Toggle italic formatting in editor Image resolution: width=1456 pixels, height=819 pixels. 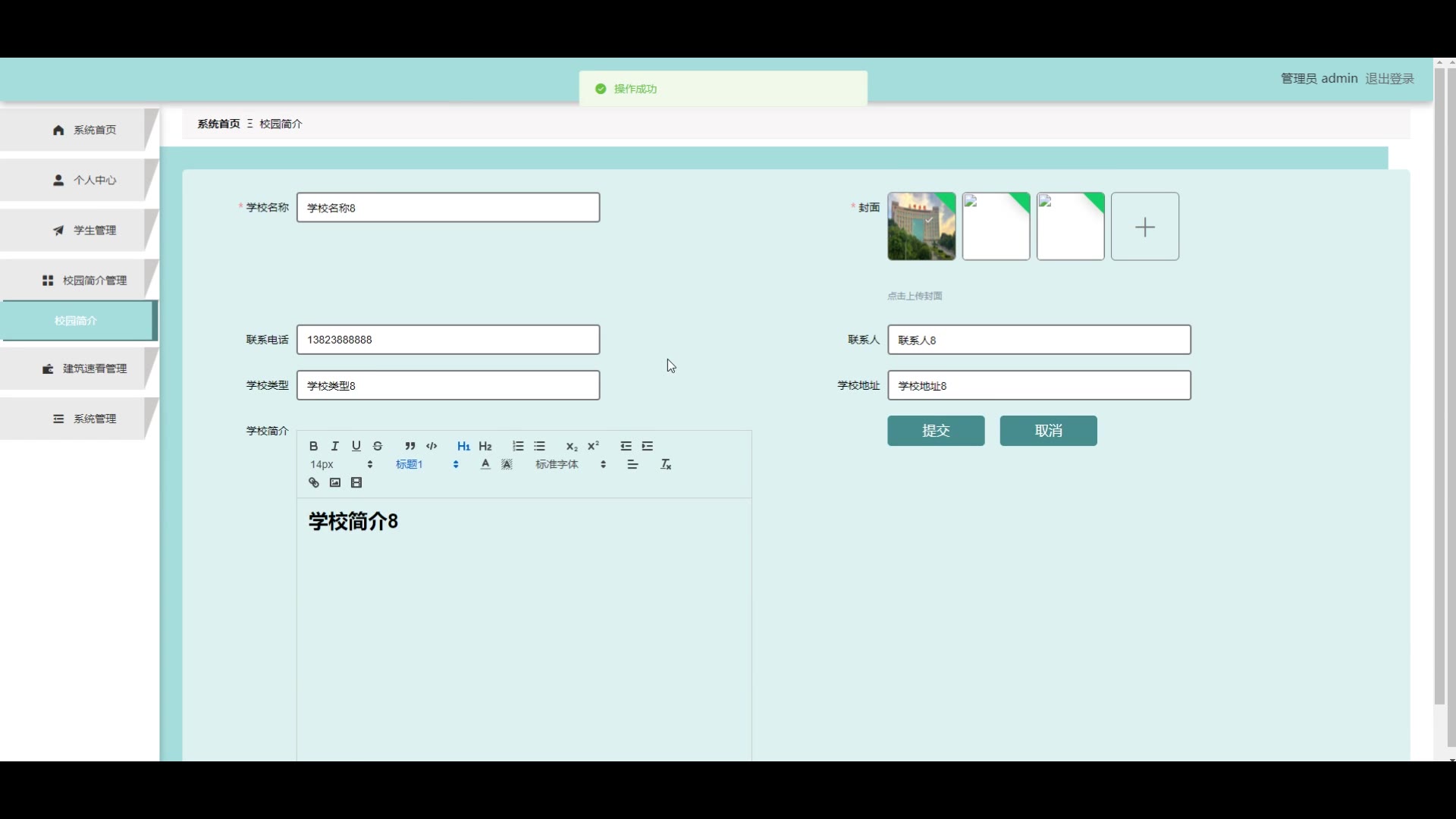coord(334,446)
